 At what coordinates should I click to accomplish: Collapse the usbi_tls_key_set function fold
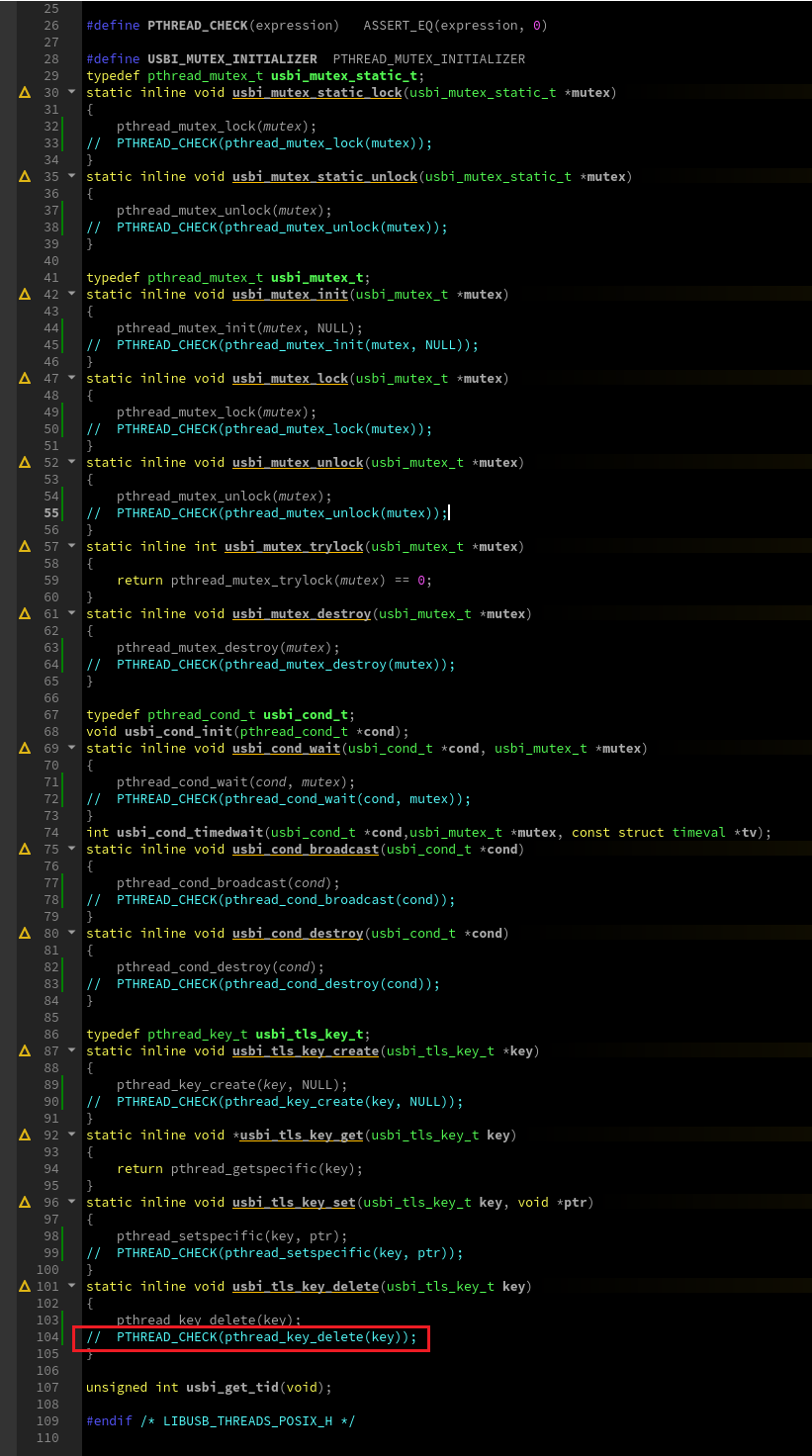pos(71,1203)
